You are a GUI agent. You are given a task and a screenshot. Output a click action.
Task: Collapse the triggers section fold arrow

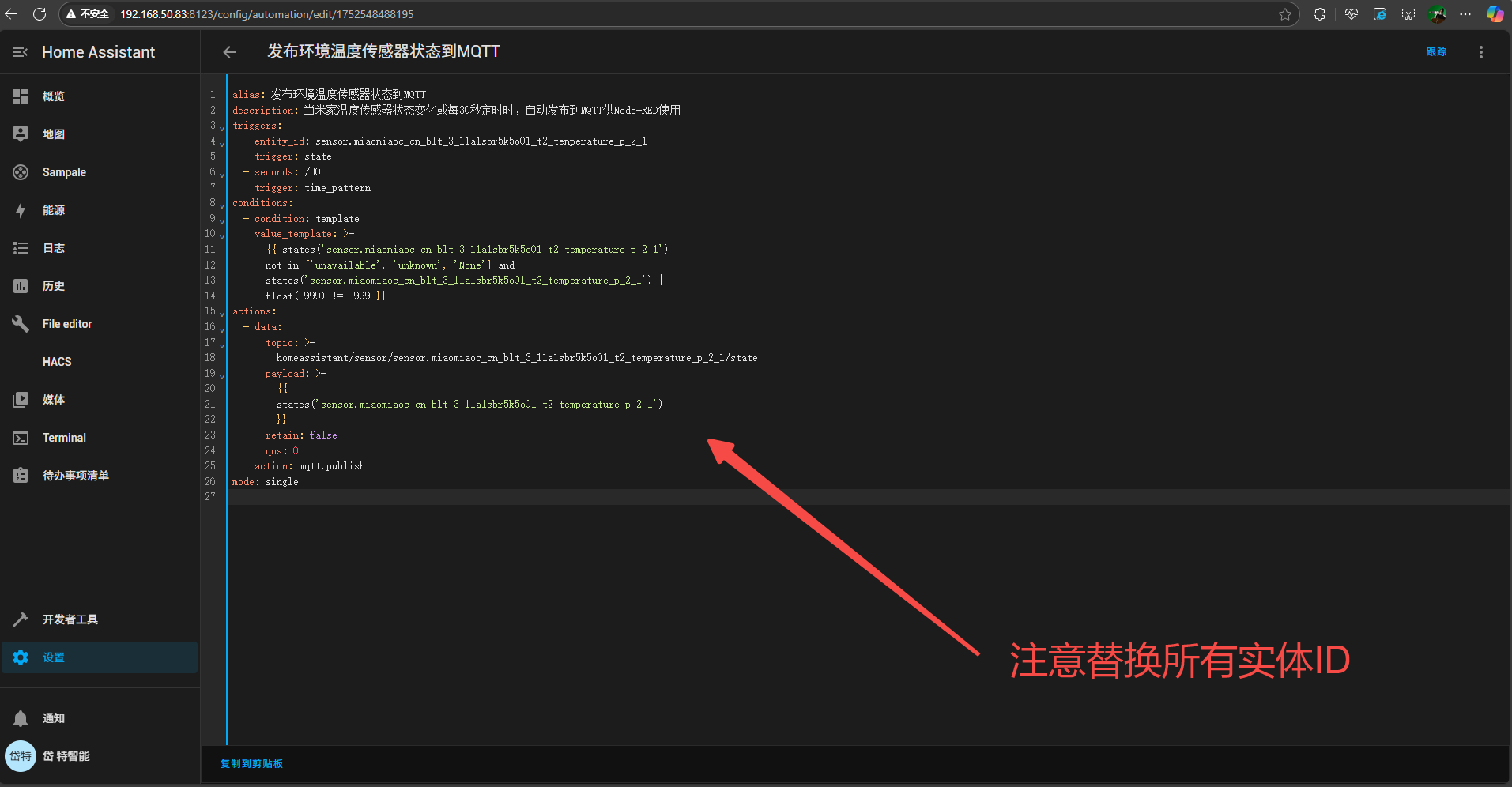click(x=222, y=127)
